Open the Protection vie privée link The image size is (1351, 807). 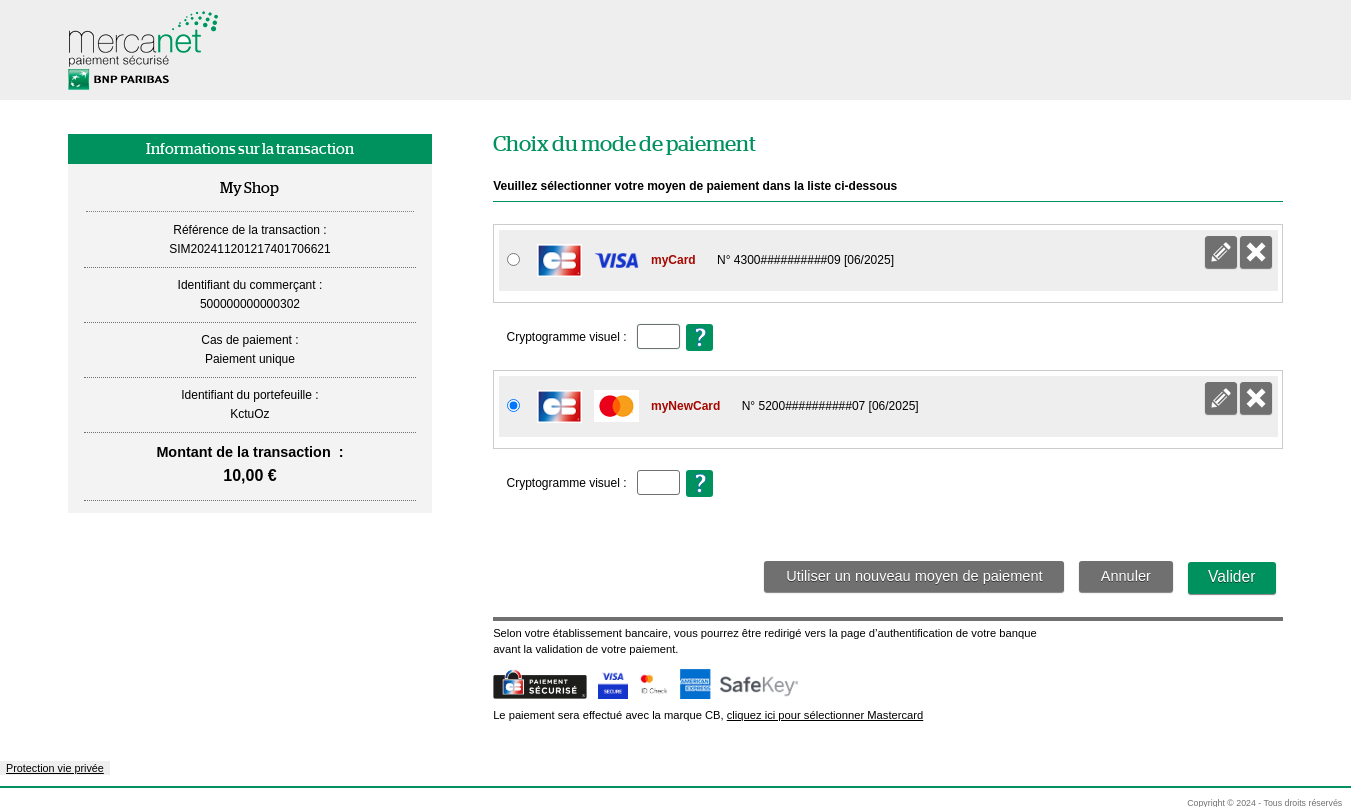tap(55, 769)
